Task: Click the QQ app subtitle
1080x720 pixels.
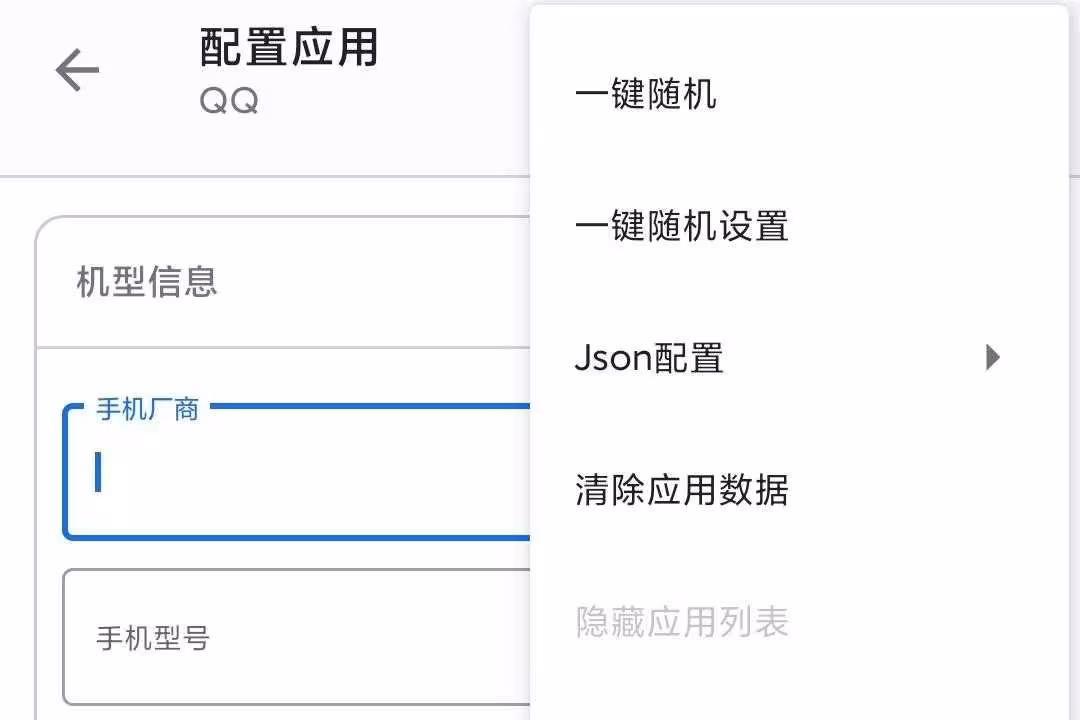Action: 229,101
